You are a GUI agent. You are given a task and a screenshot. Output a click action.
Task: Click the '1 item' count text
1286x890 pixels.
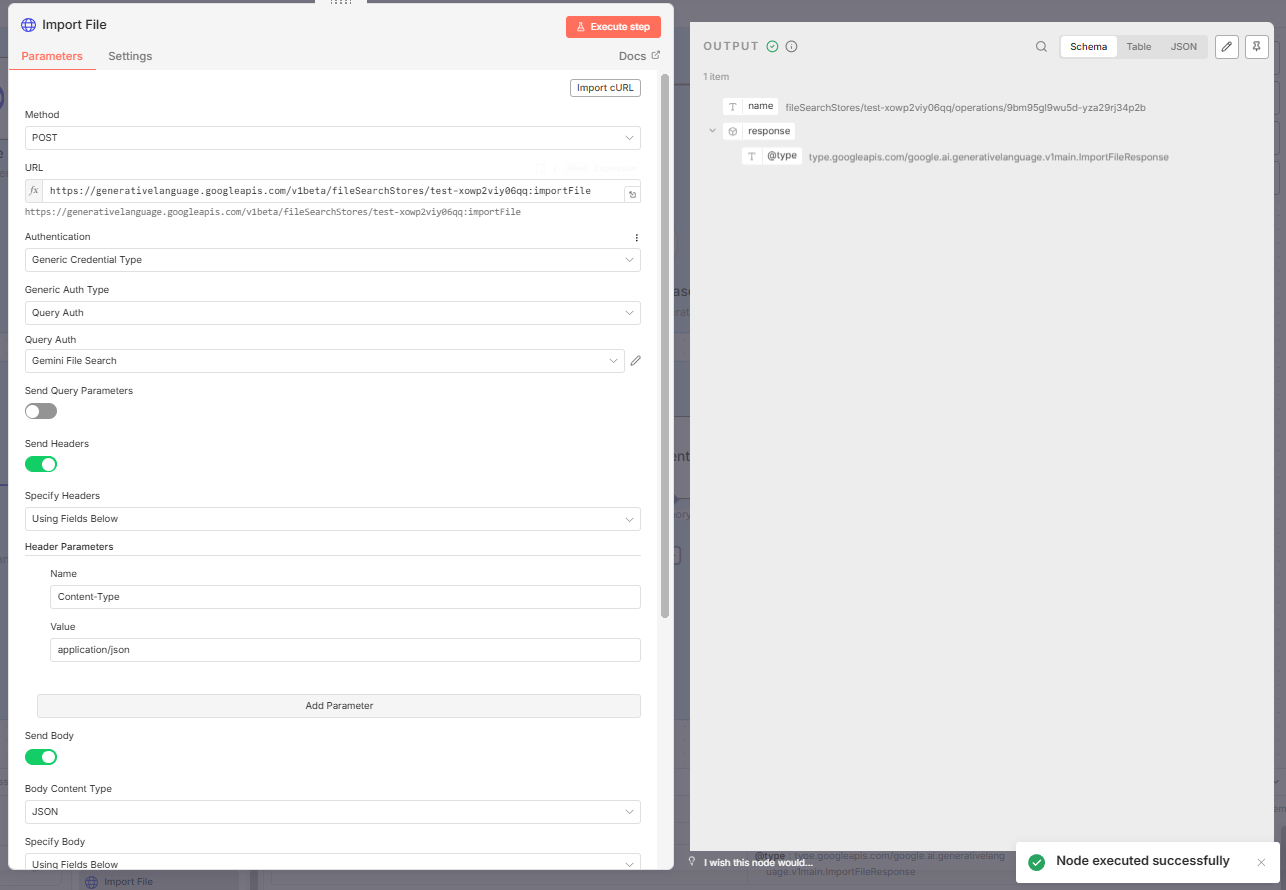716,76
